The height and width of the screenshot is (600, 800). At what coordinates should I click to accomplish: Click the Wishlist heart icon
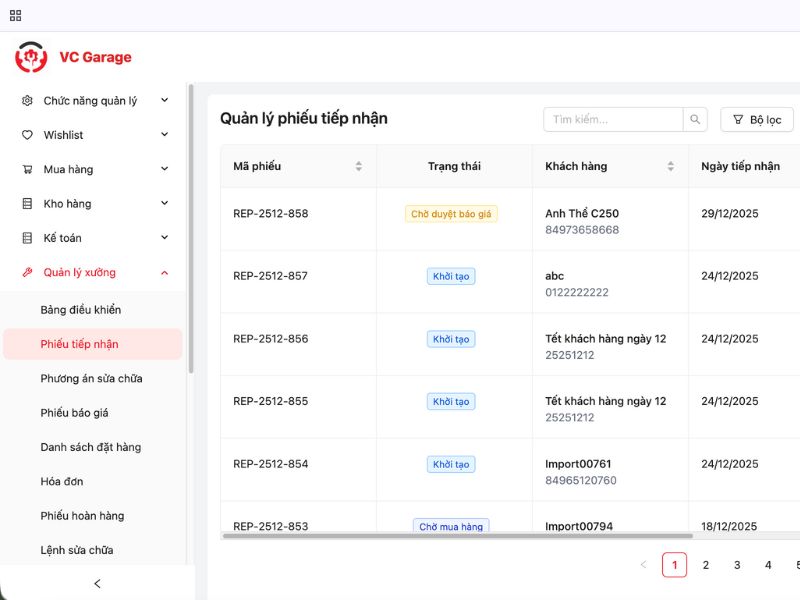pyautogui.click(x=27, y=135)
